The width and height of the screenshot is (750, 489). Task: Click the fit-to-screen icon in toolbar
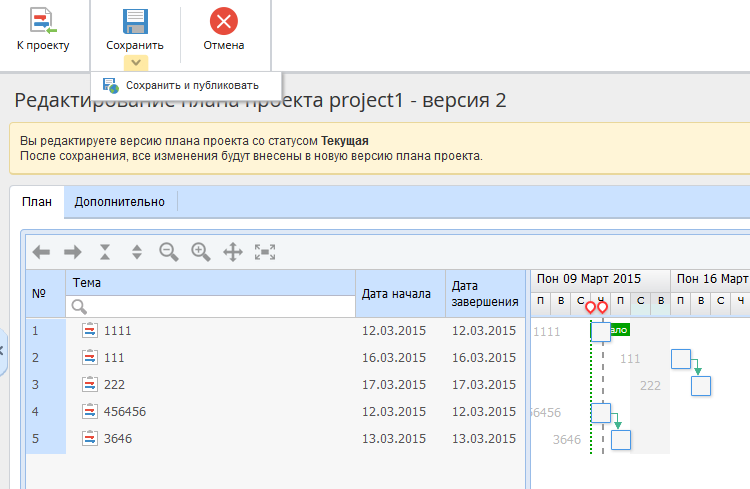[265, 252]
